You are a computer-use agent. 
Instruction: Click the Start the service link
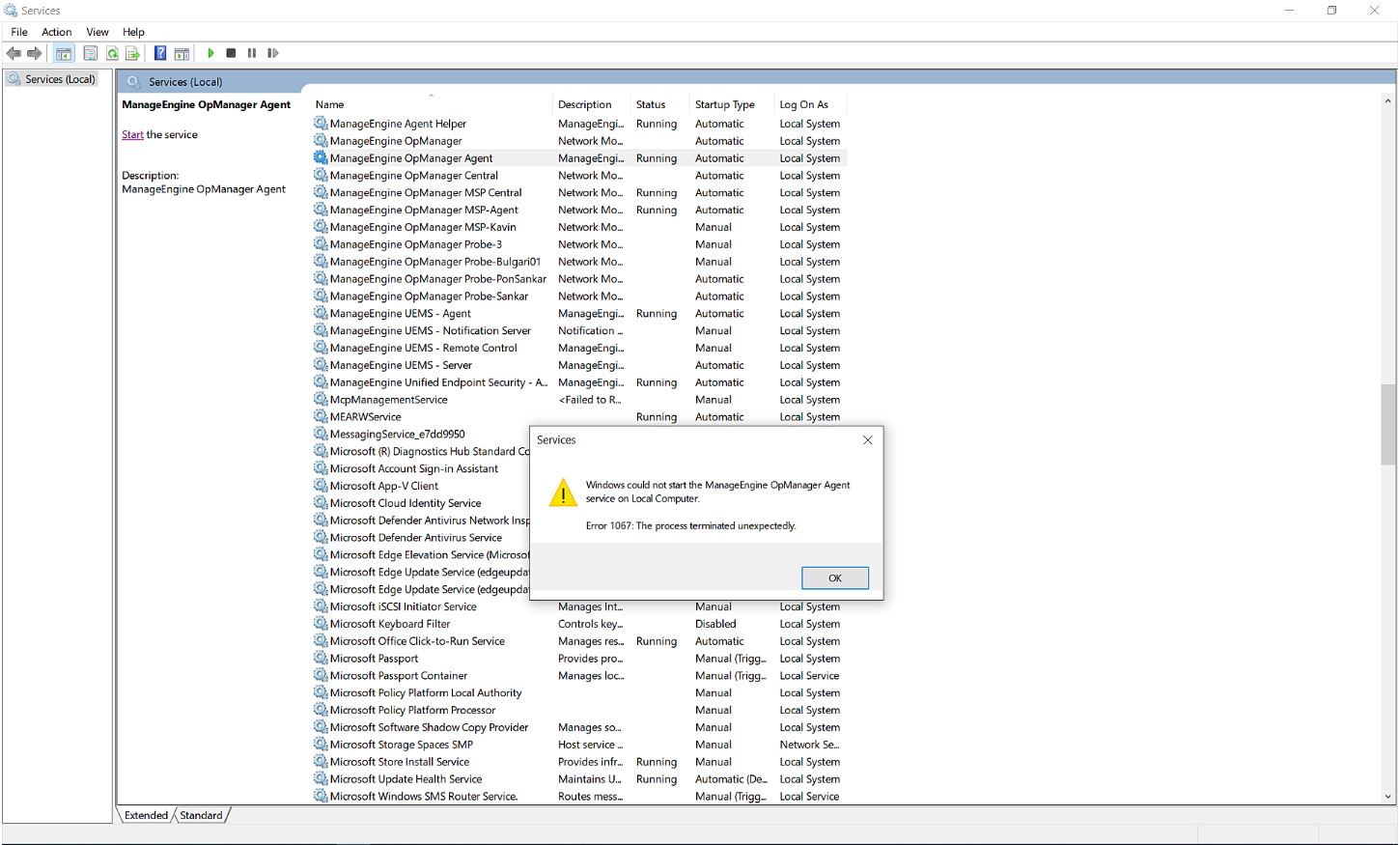(x=132, y=134)
